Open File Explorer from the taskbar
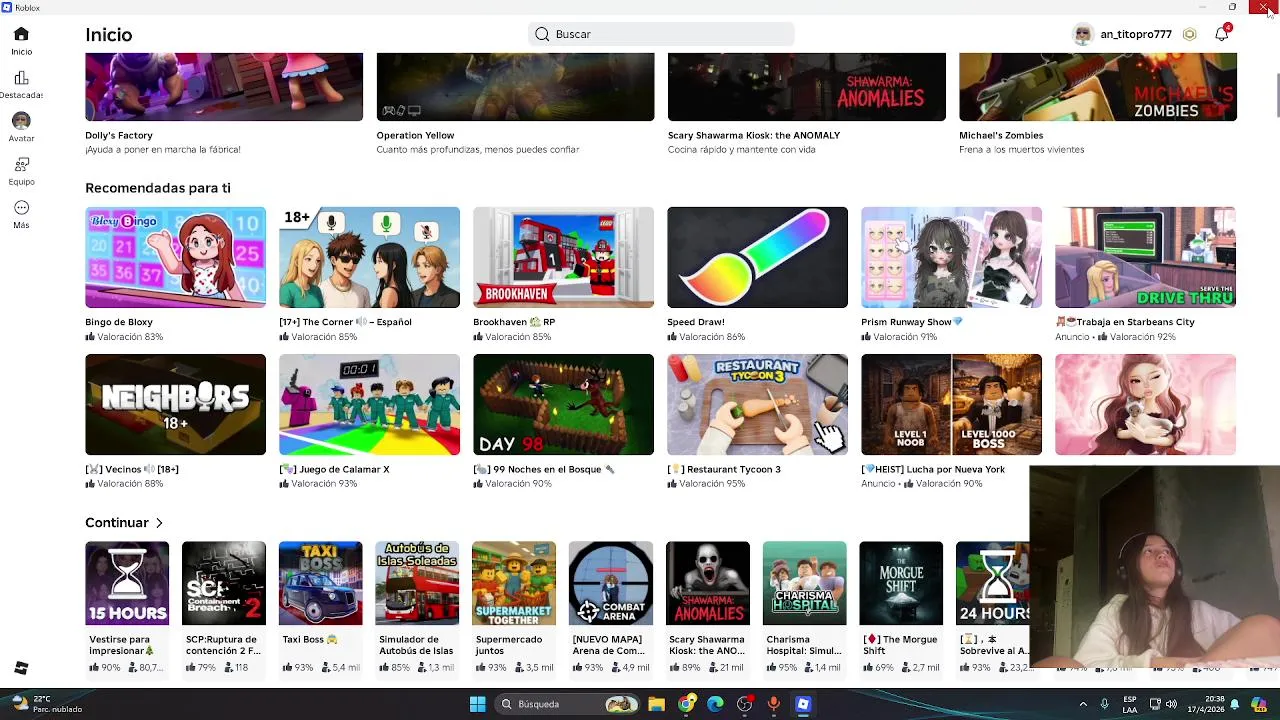Viewport: 1280px width, 720px height. [x=656, y=704]
